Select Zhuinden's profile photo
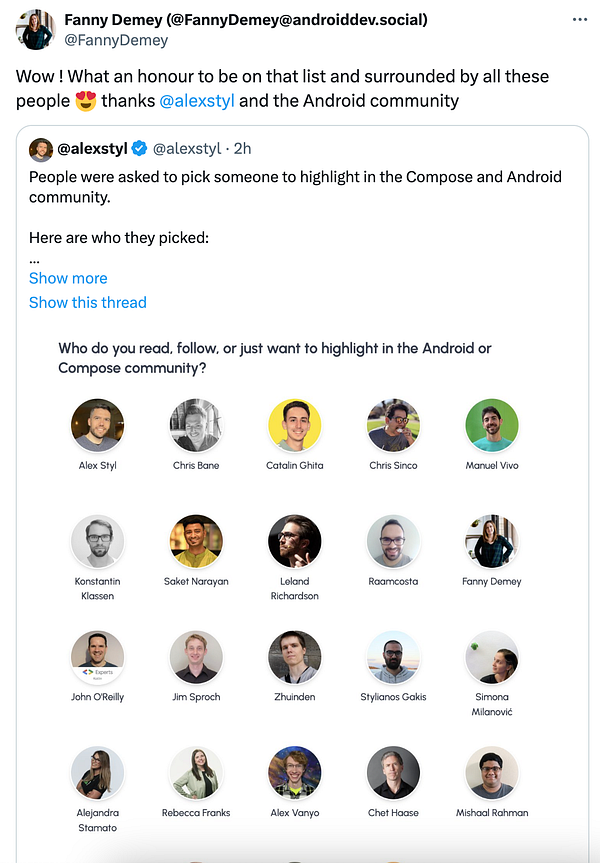The width and height of the screenshot is (600, 863). (x=294, y=657)
